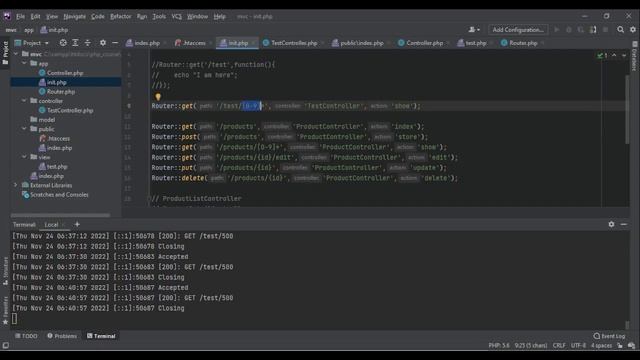Image resolution: width=640 pixels, height=360 pixels.
Task: Collapse the app folder
Action: click(24, 63)
